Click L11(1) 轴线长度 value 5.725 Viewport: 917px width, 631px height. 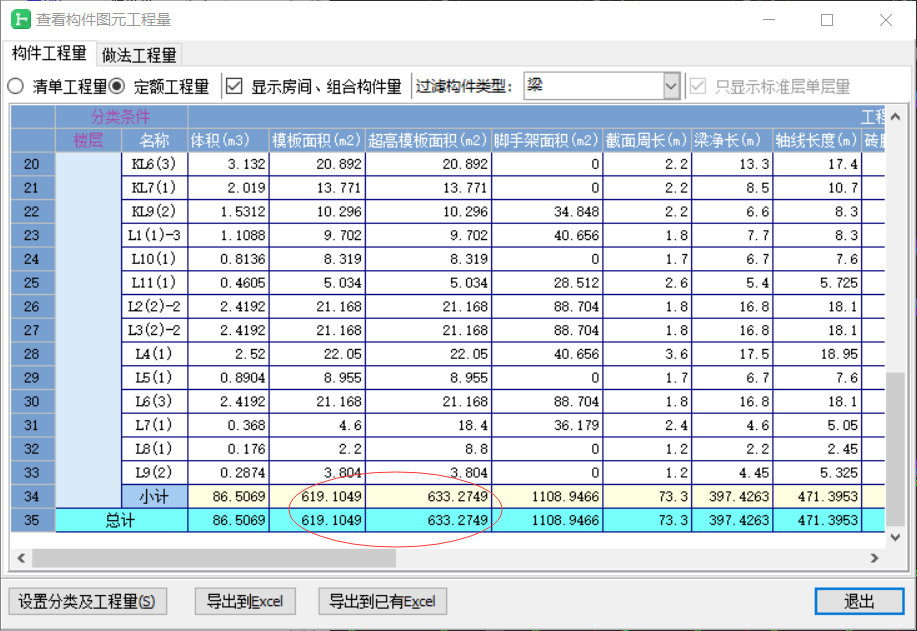[x=817, y=283]
